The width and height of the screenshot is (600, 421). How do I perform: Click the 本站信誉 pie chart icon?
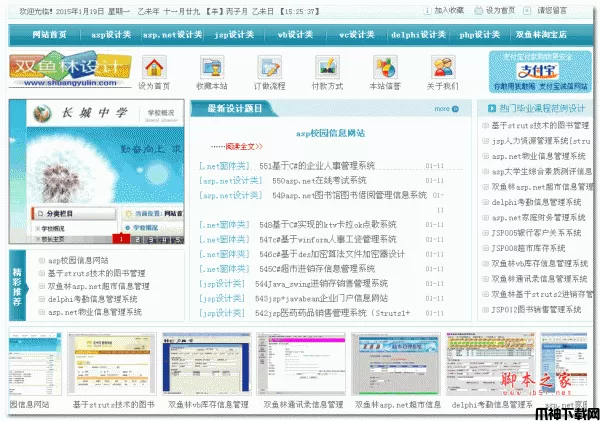coord(385,67)
